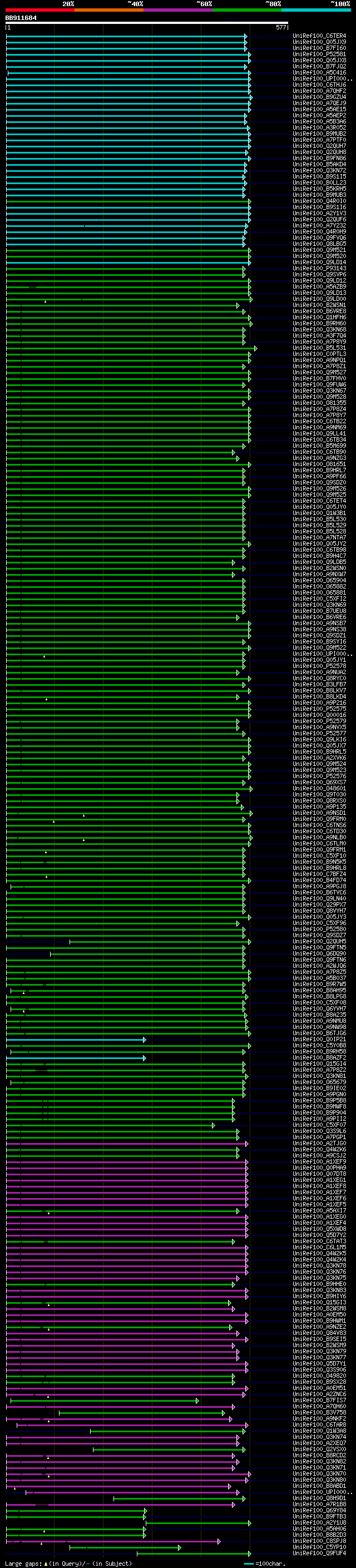Select hit UniRef100_Q9T030
The image size is (356, 1568).
coord(319,794)
